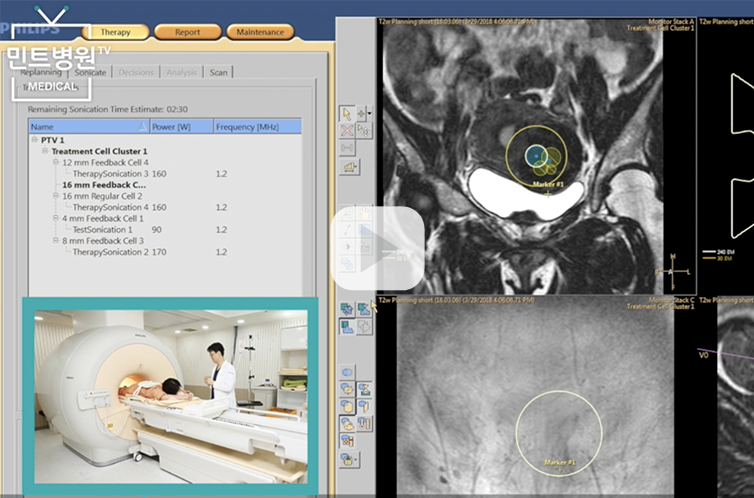Image resolution: width=754 pixels, height=498 pixels.
Task: Click the 240 EM legend at right panel
Action: tap(719, 251)
